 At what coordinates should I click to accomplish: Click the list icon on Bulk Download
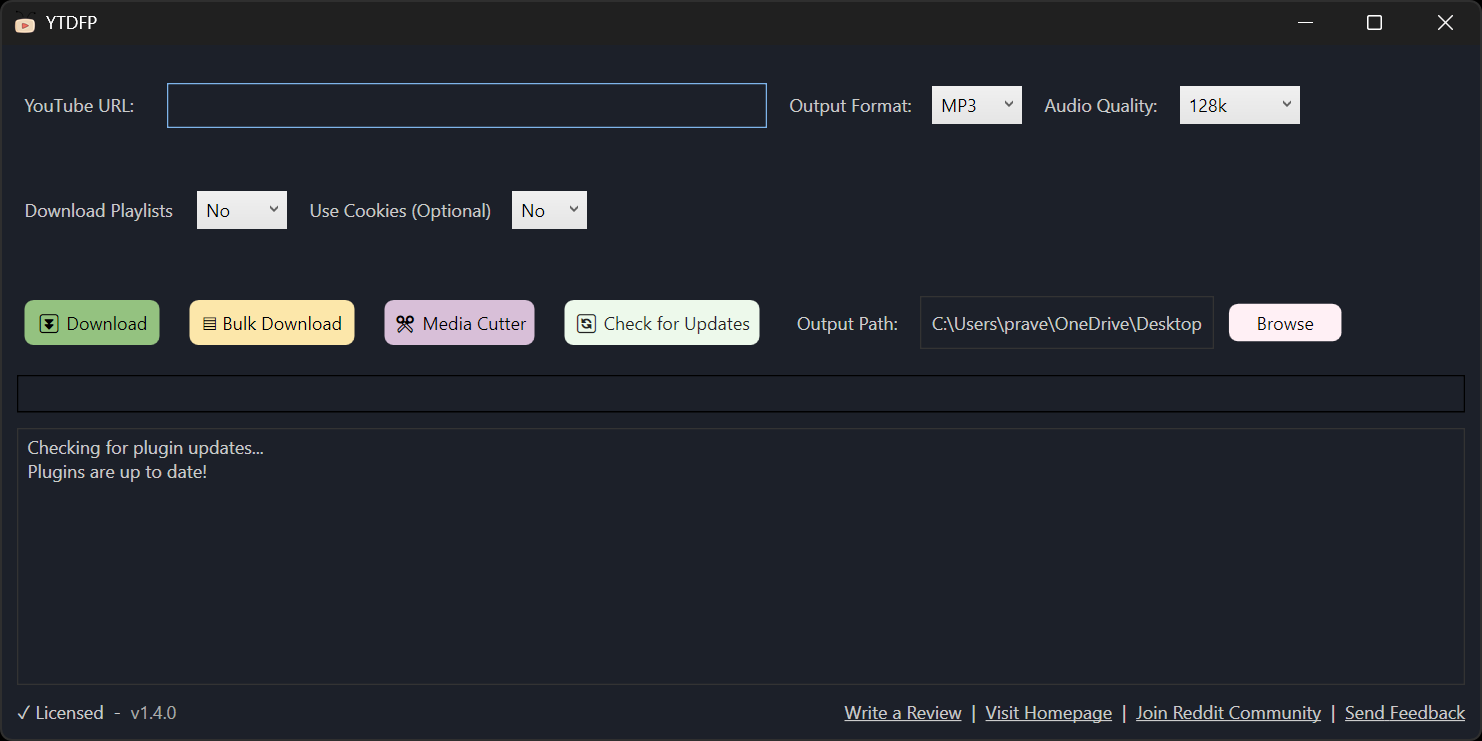(x=209, y=324)
